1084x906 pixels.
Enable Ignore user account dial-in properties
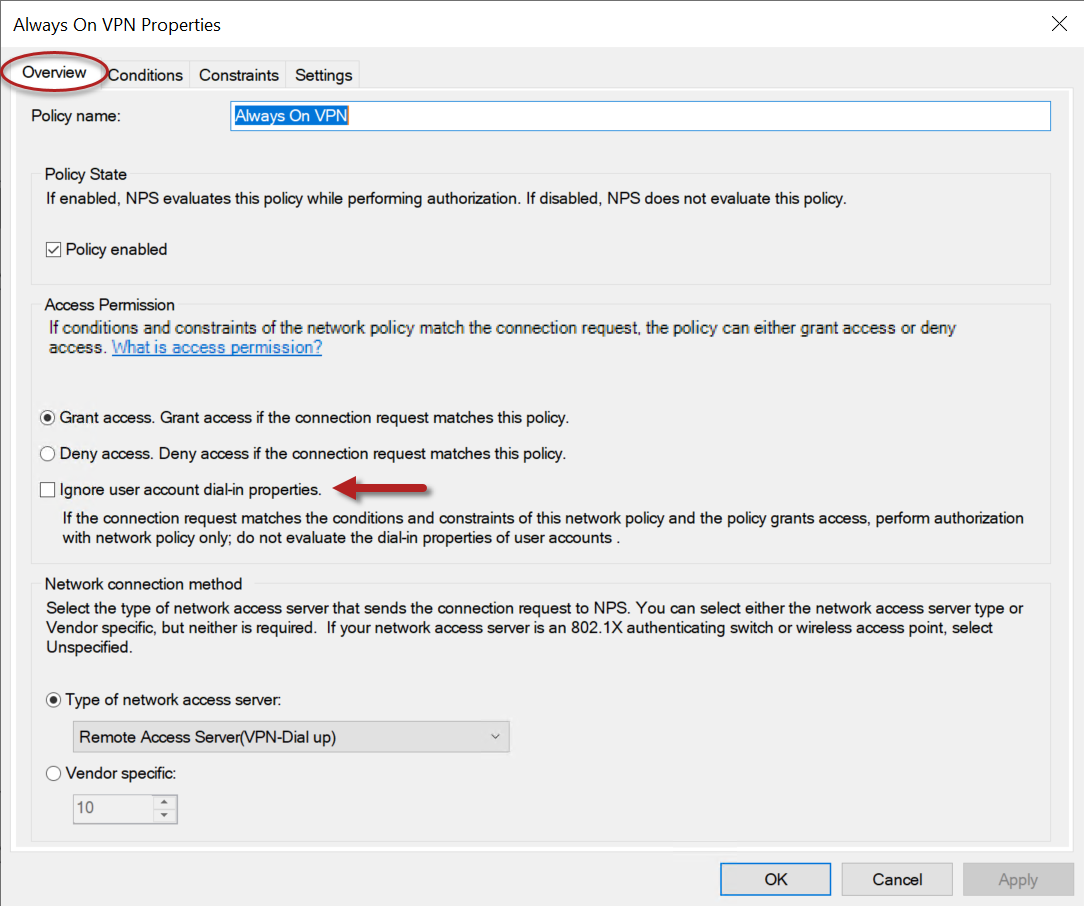click(47, 490)
